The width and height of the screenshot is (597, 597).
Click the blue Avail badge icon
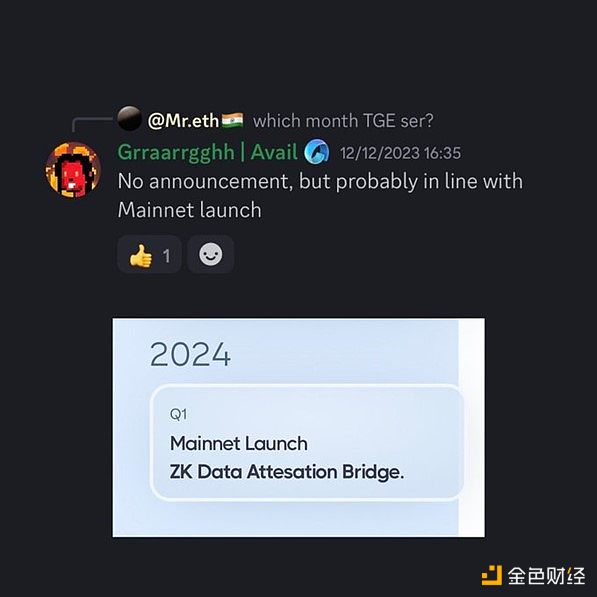(316, 152)
